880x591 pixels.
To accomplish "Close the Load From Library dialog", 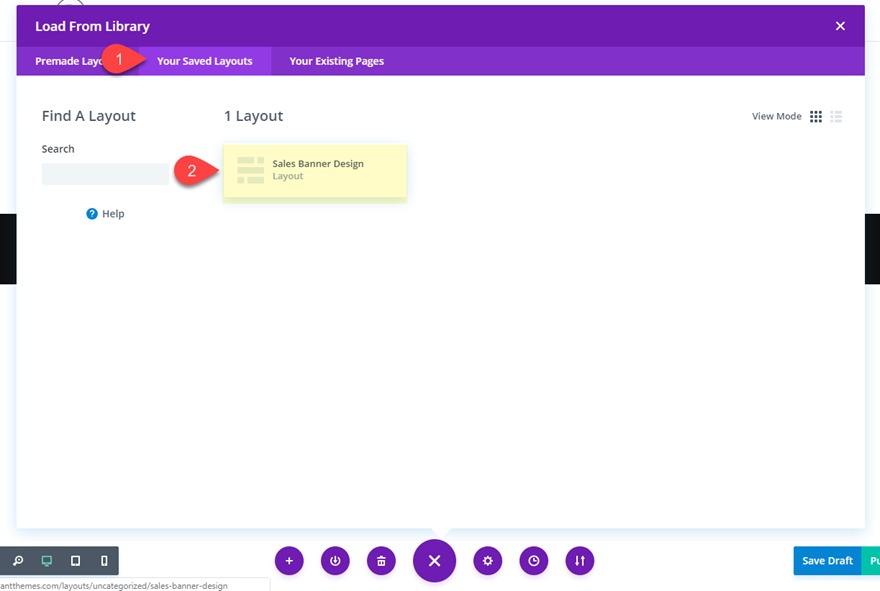I will click(x=840, y=26).
